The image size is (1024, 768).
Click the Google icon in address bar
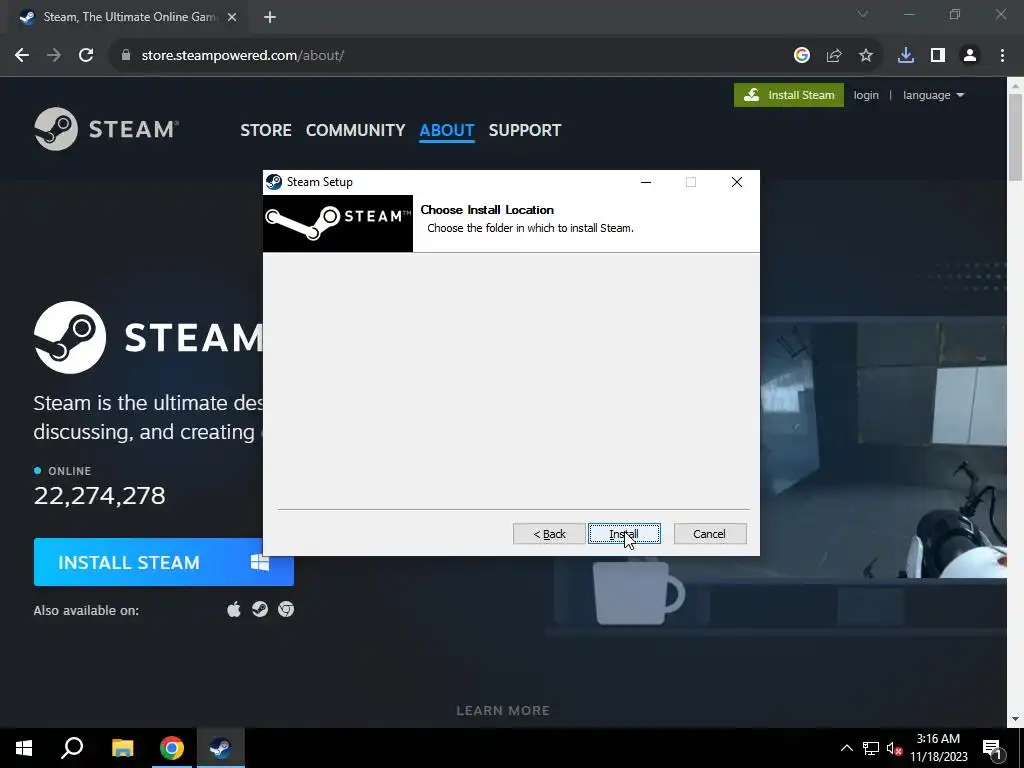(802, 56)
